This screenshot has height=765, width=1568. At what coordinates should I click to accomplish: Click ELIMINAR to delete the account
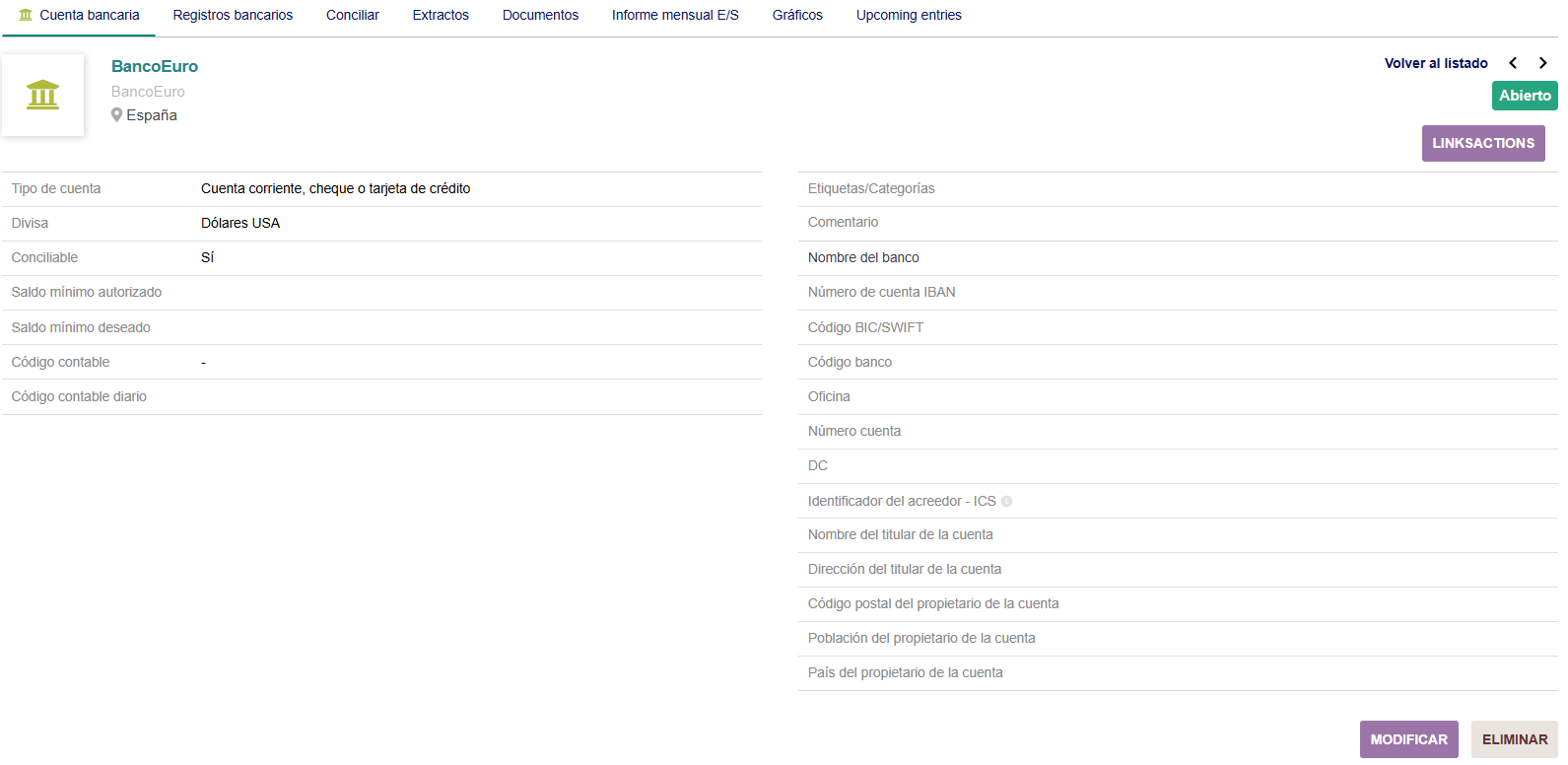(1514, 739)
